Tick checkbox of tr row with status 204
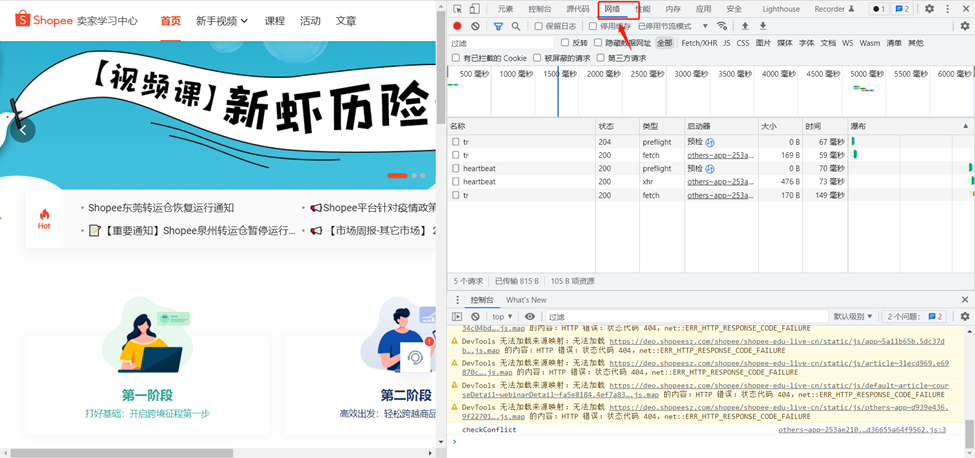 pos(456,142)
